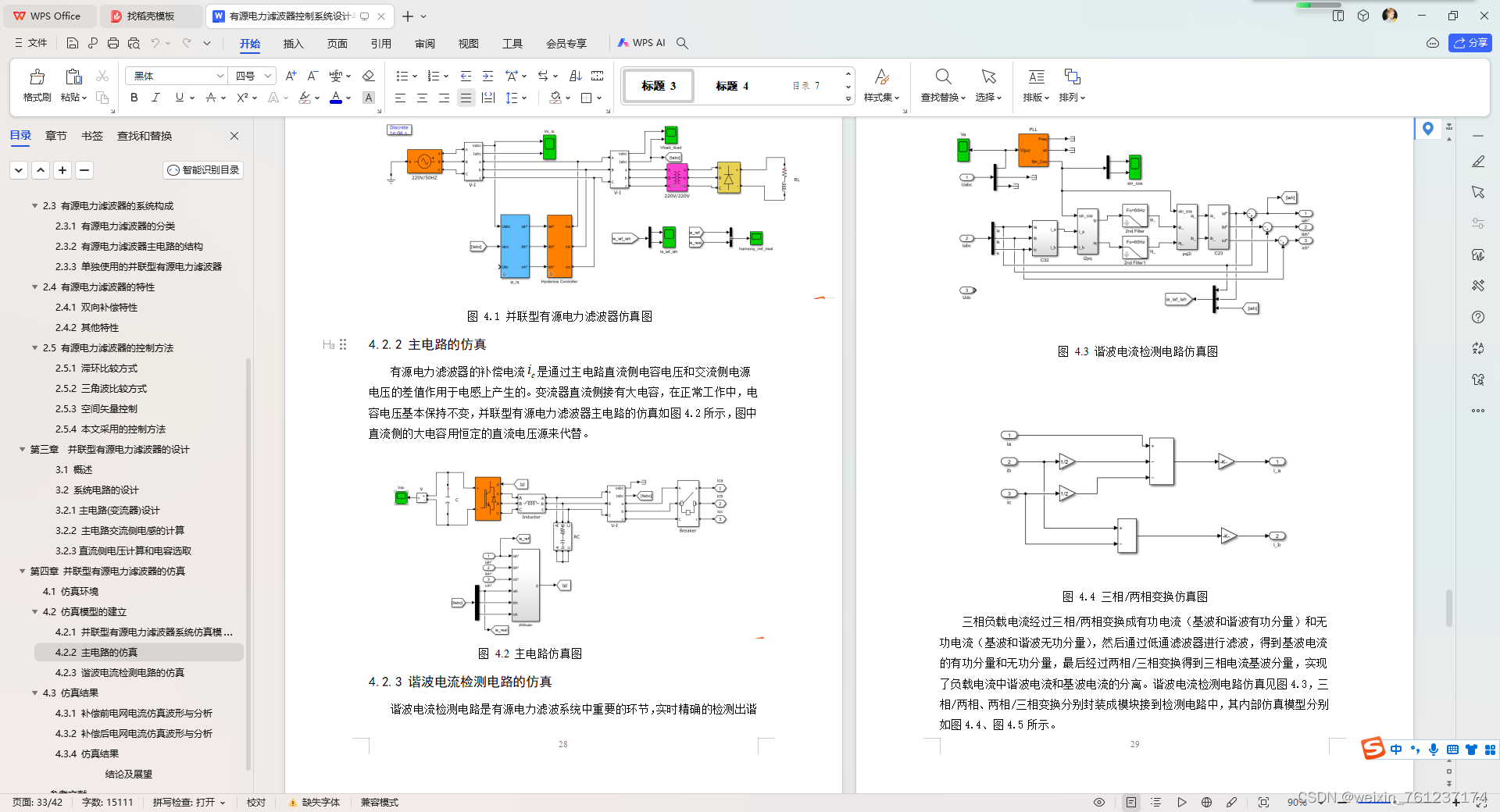
Task: Switch to the 查找和替换 panel tab
Action: point(144,135)
